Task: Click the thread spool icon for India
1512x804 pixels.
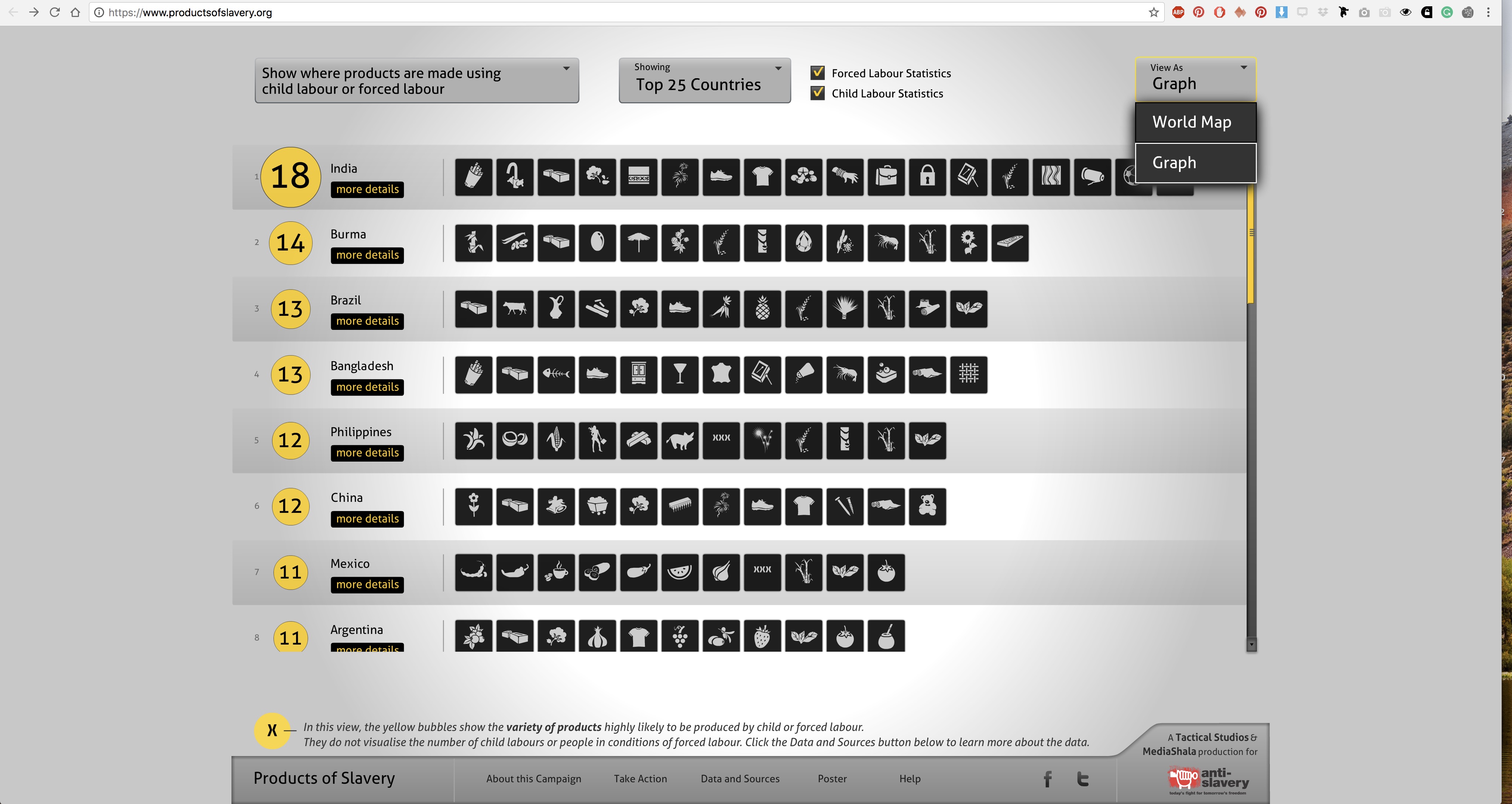Action: pyautogui.click(x=1092, y=177)
